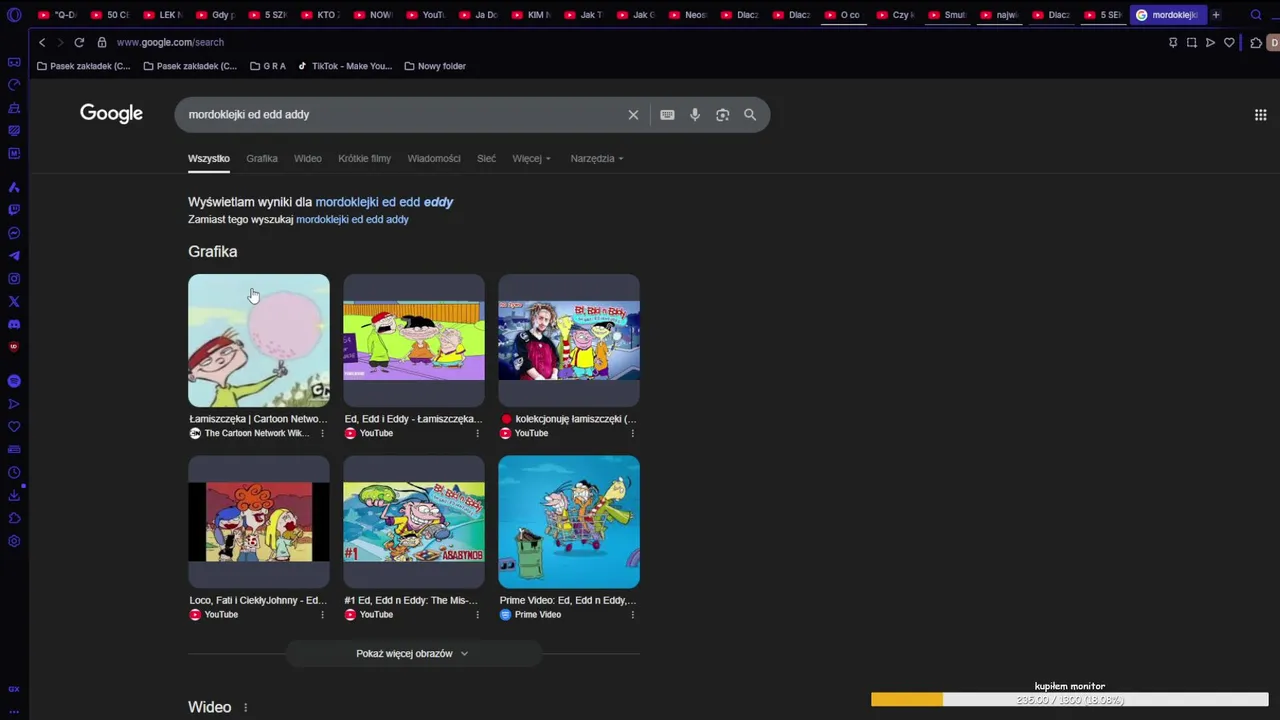Clear the search query with the X icon
Screen dimensions: 1280x720
point(633,115)
